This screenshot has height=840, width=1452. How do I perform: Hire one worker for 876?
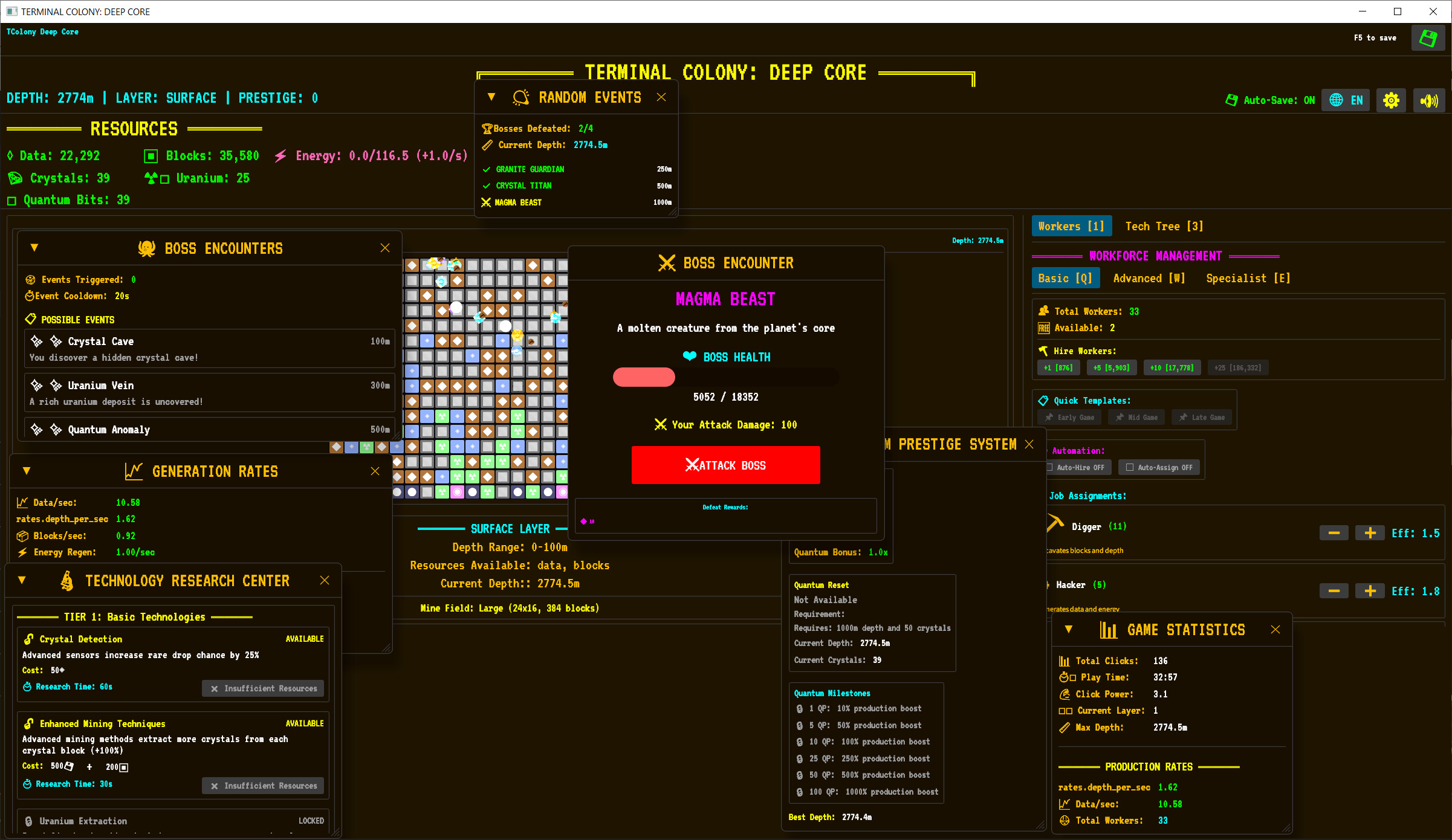coord(1058,367)
